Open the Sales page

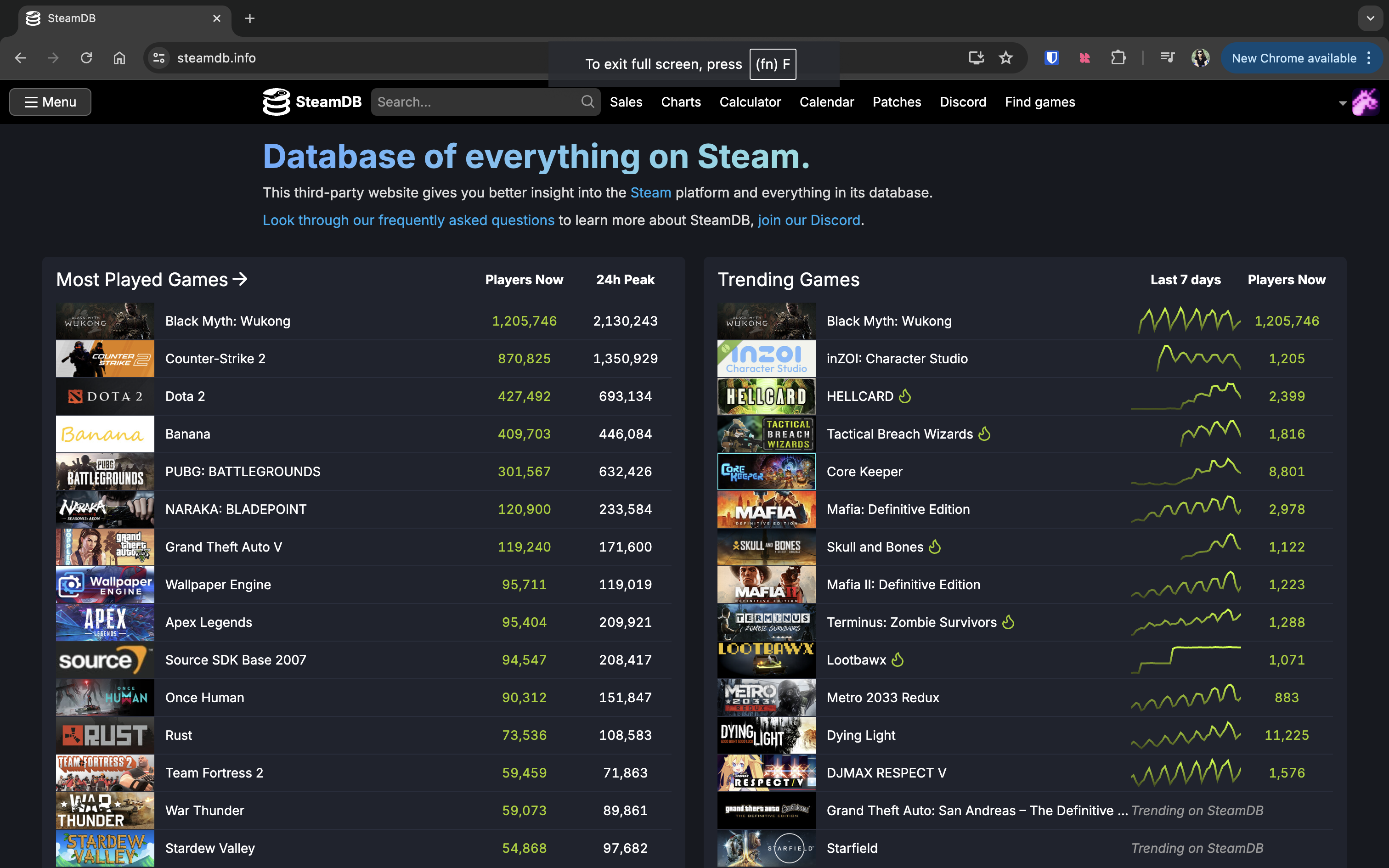(626, 101)
